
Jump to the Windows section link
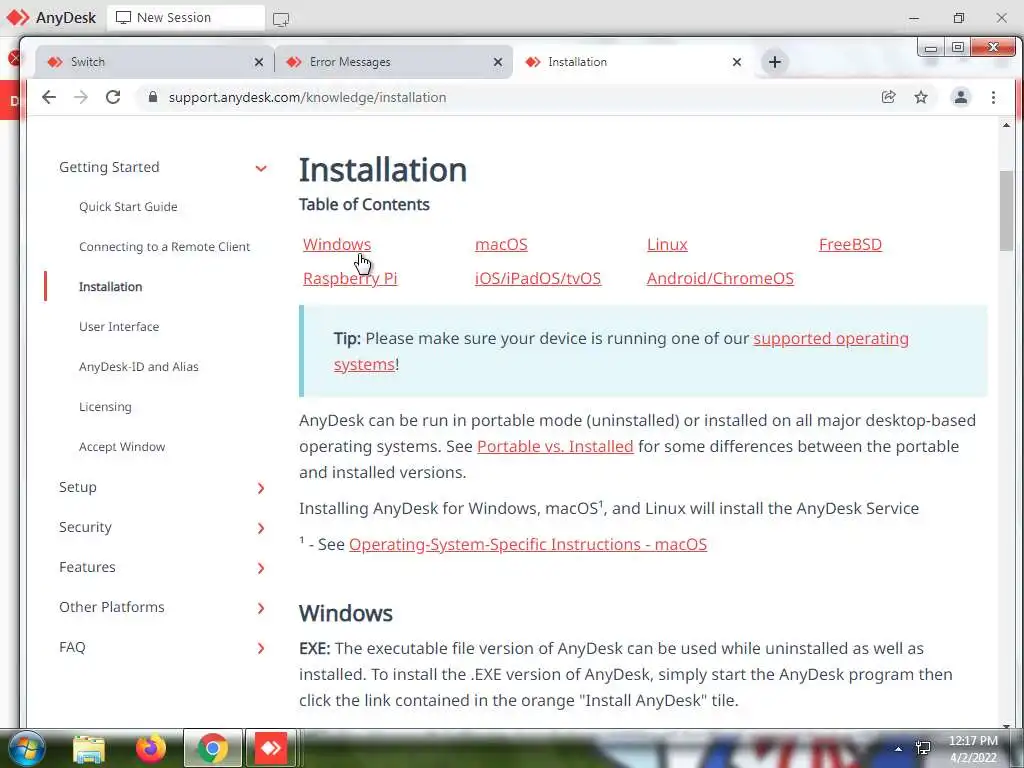[x=337, y=244]
